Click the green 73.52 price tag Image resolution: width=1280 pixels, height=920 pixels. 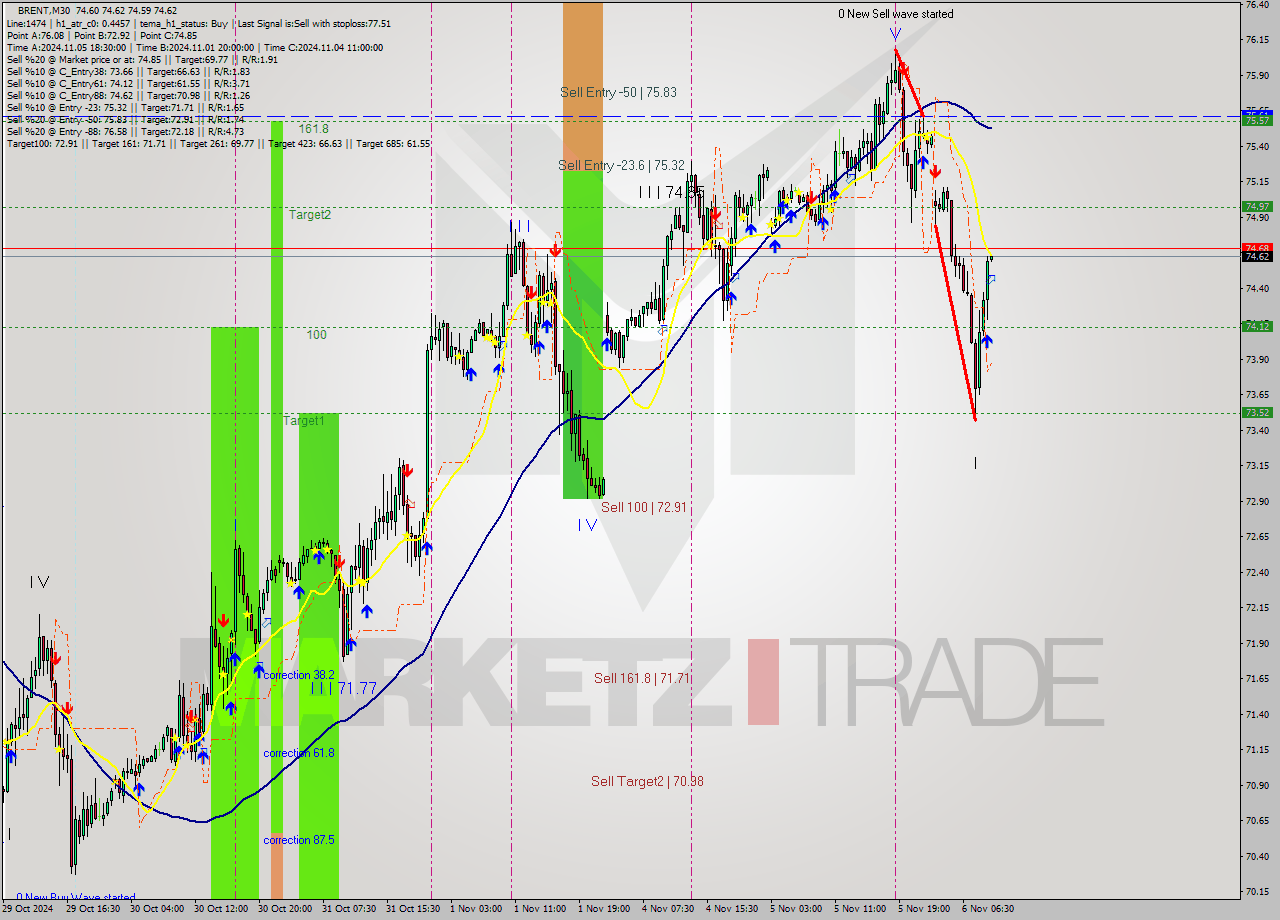pos(1257,412)
